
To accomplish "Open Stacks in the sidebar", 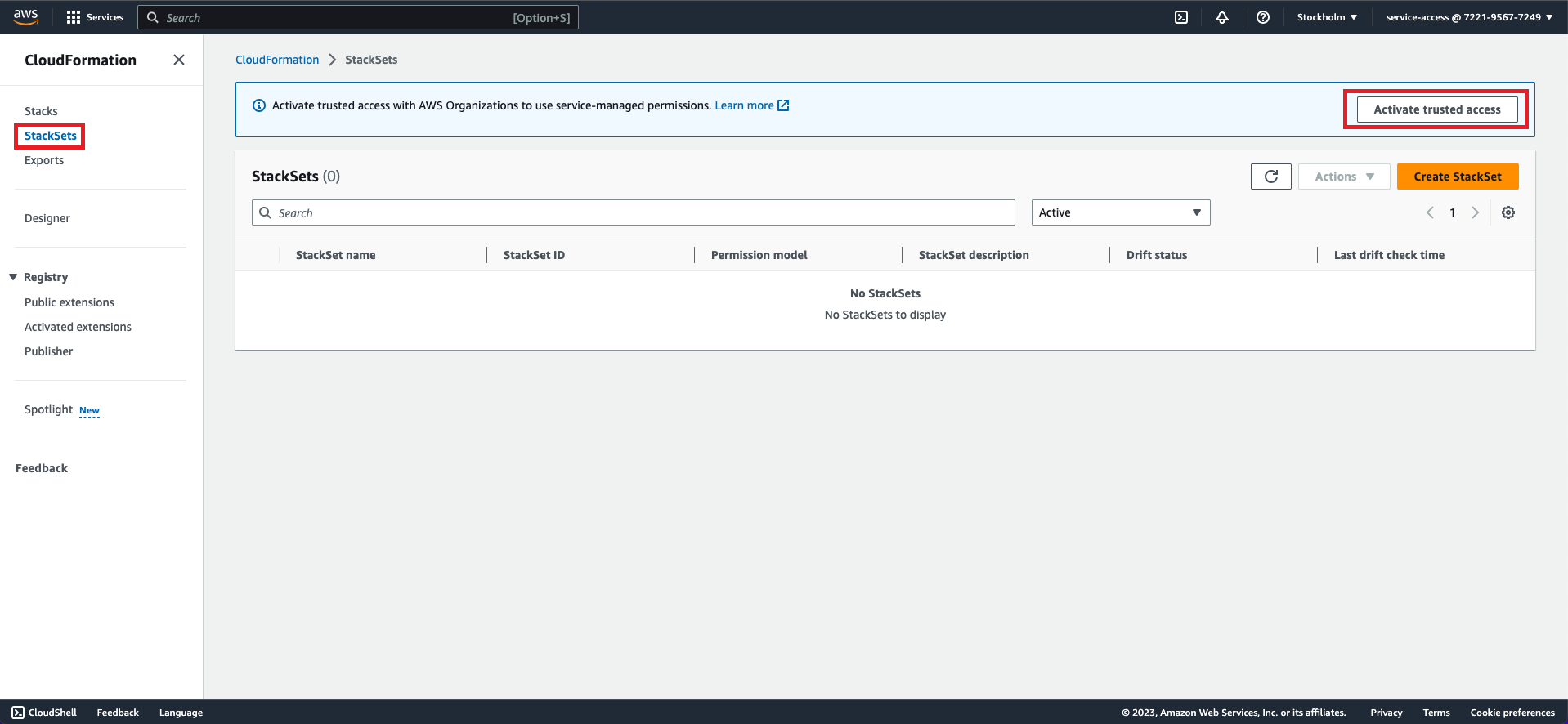I will click(41, 111).
